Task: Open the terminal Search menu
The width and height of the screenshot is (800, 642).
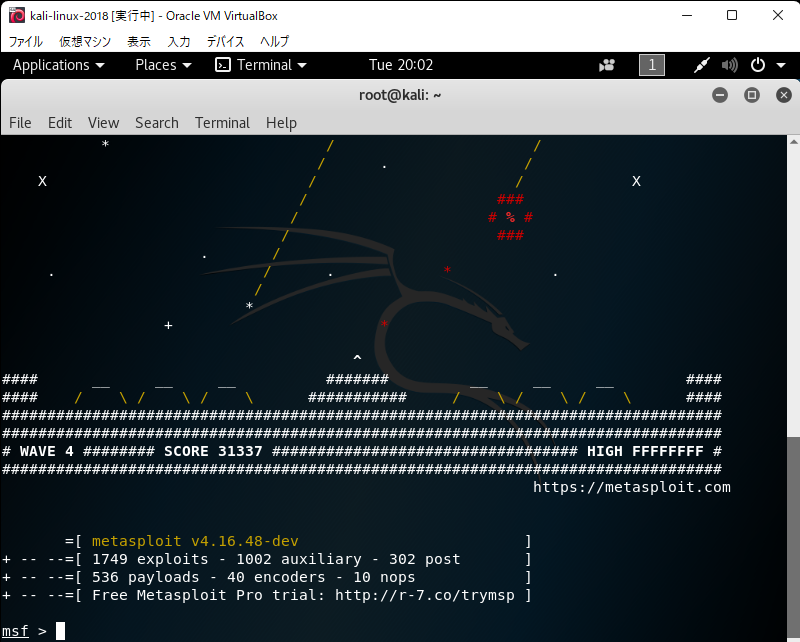Action: (x=157, y=123)
